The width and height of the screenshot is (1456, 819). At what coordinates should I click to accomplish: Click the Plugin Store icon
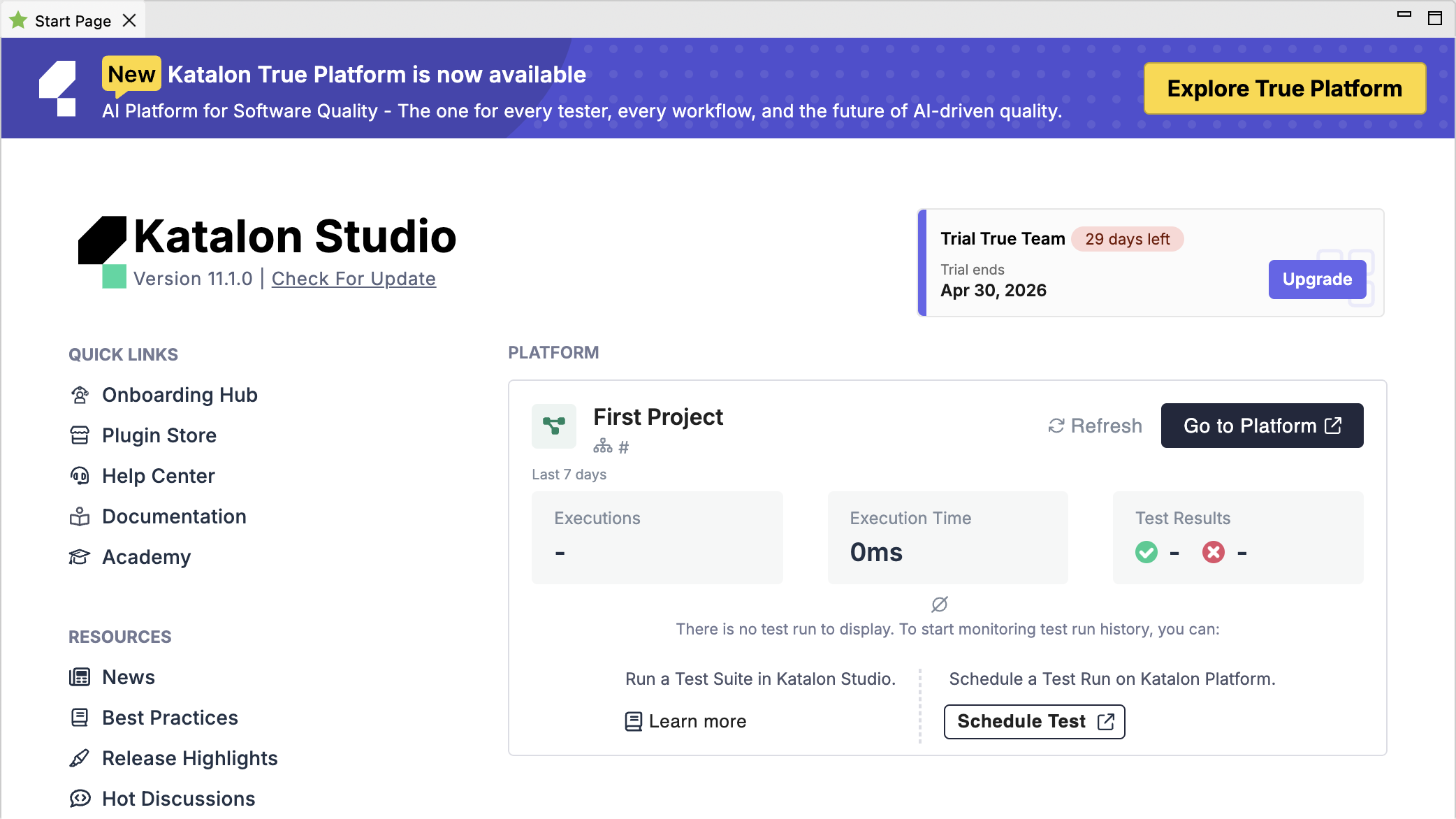pos(80,435)
